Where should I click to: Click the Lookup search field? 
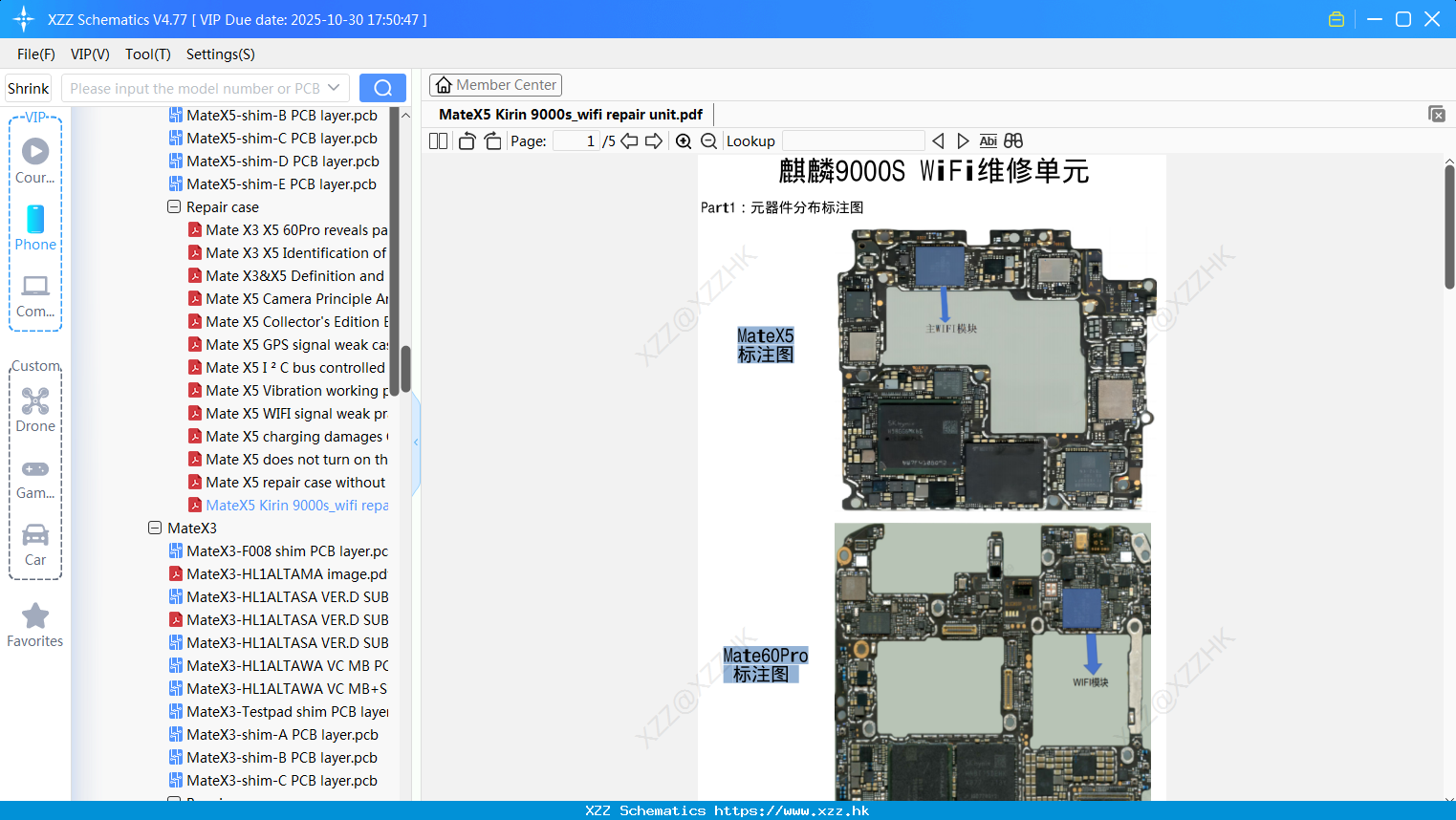pos(854,141)
